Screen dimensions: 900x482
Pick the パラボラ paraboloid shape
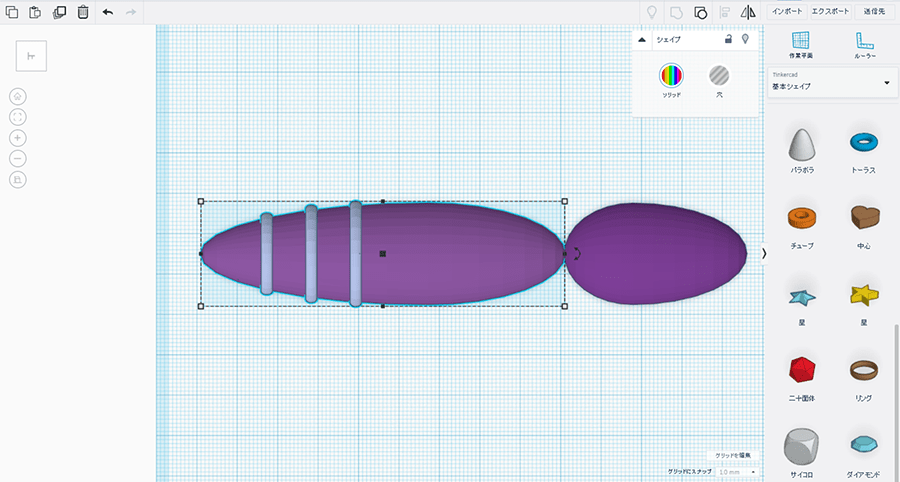[x=801, y=145]
